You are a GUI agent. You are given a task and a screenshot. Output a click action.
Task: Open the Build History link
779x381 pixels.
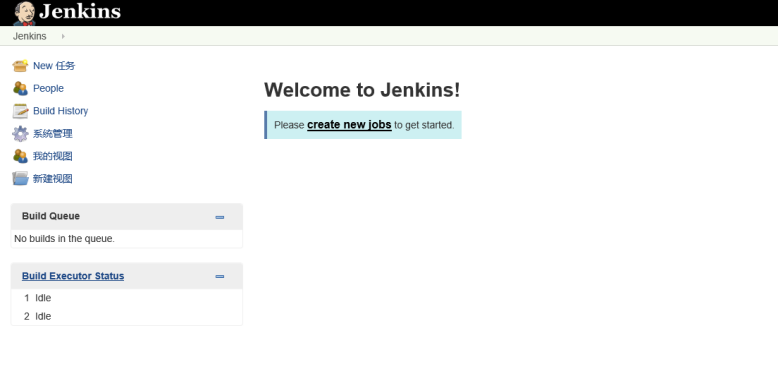click(x=61, y=111)
